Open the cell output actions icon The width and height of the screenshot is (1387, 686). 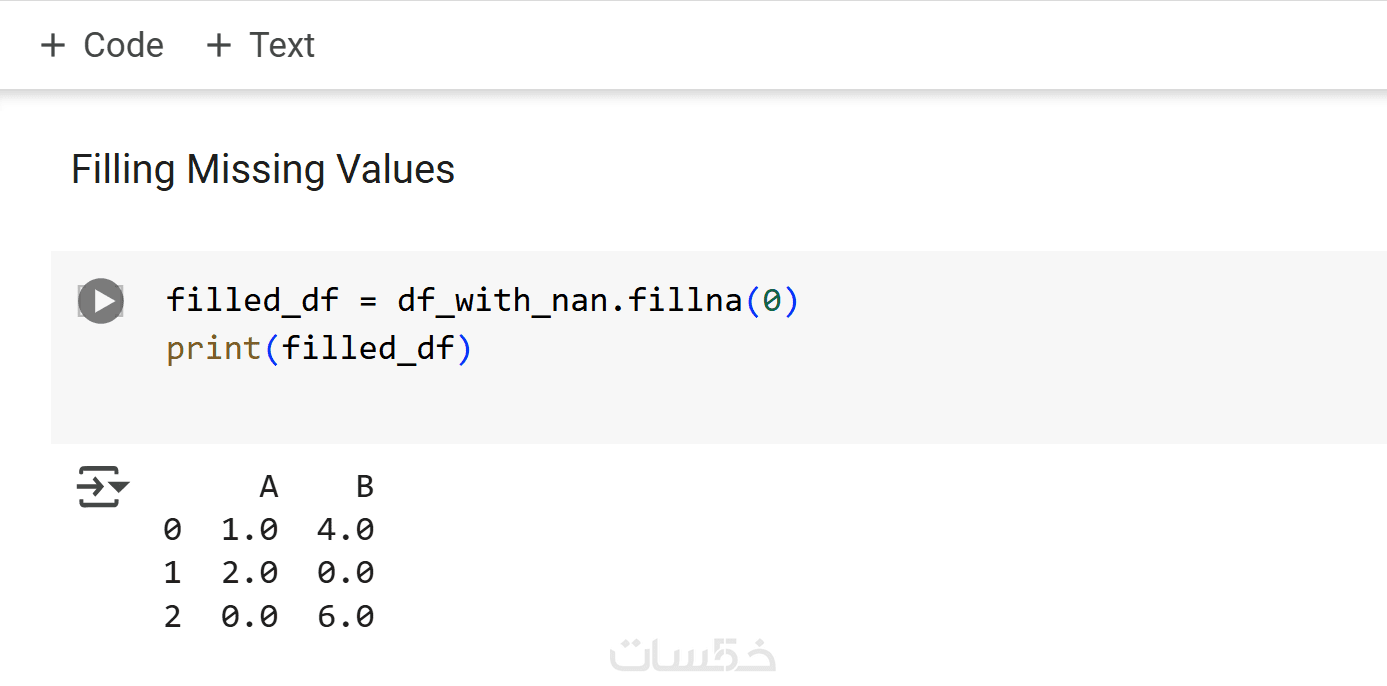102,487
